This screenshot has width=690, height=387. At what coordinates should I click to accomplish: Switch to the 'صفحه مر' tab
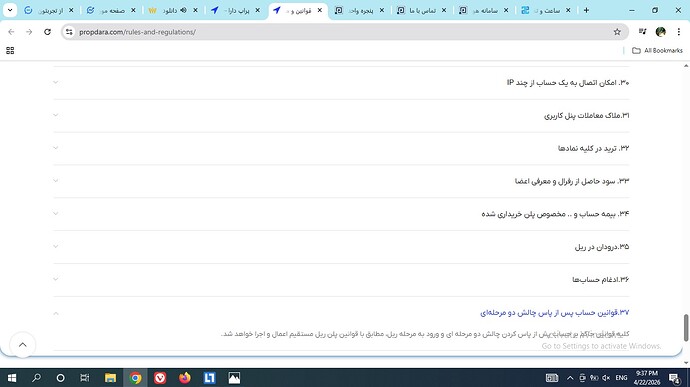[x=111, y=10]
